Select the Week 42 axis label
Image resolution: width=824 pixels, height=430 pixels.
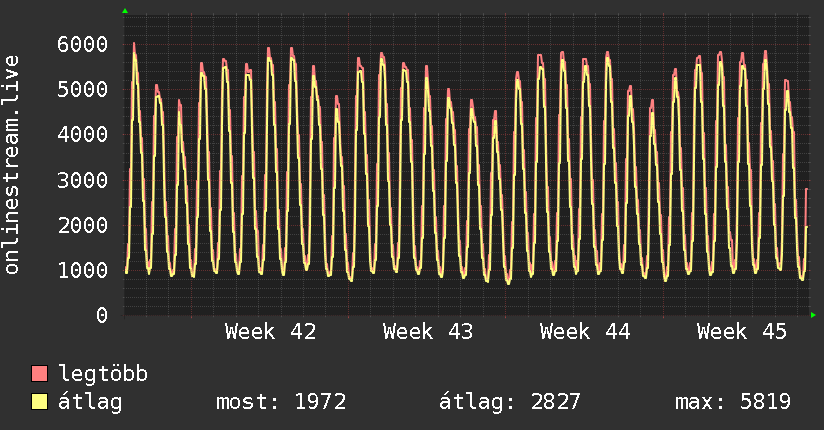270,332
